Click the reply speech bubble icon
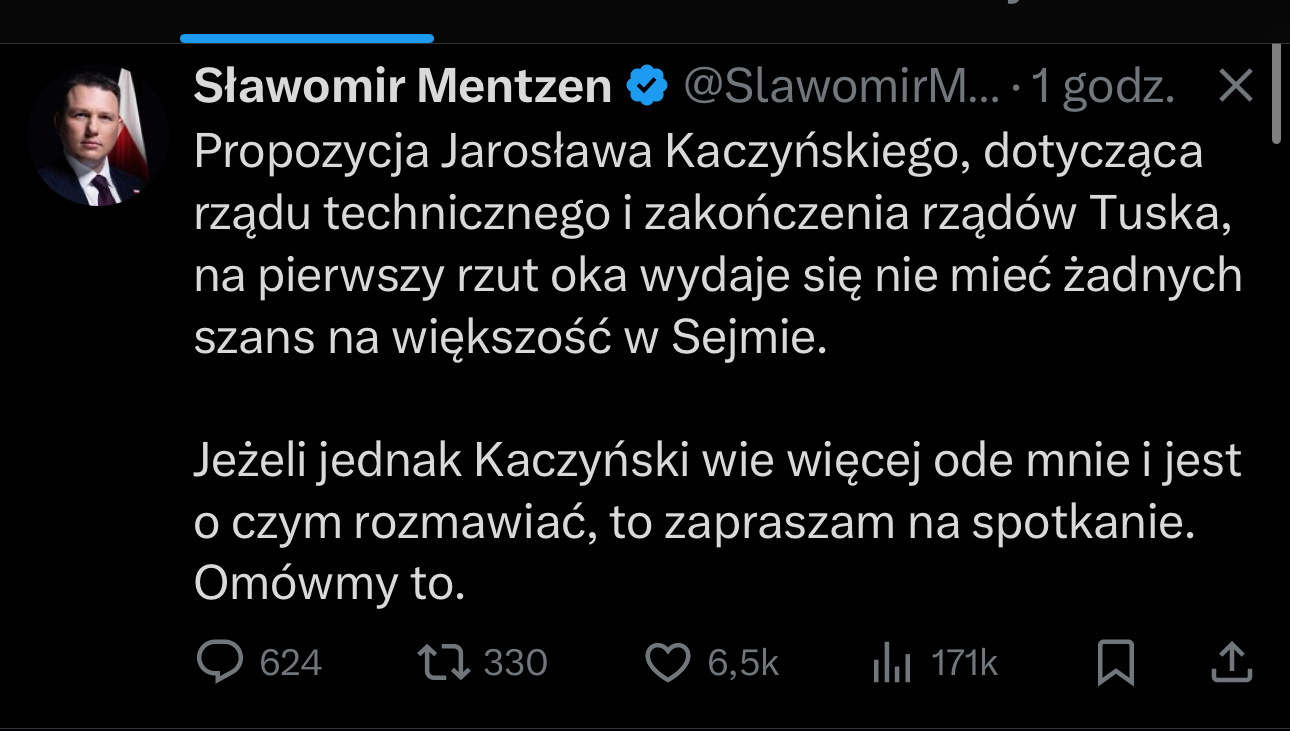 (x=220, y=662)
